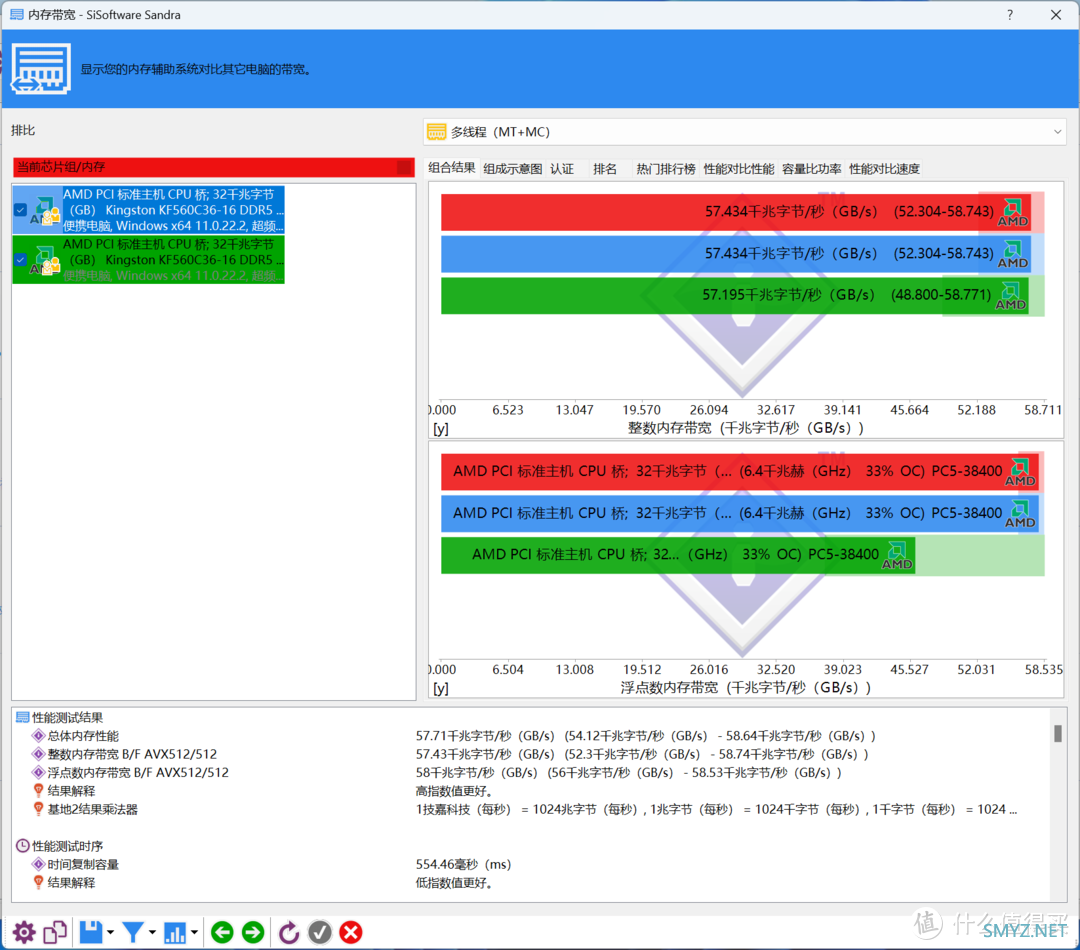Switch to the 组合结果 tab
The image size is (1080, 950).
pyautogui.click(x=452, y=167)
